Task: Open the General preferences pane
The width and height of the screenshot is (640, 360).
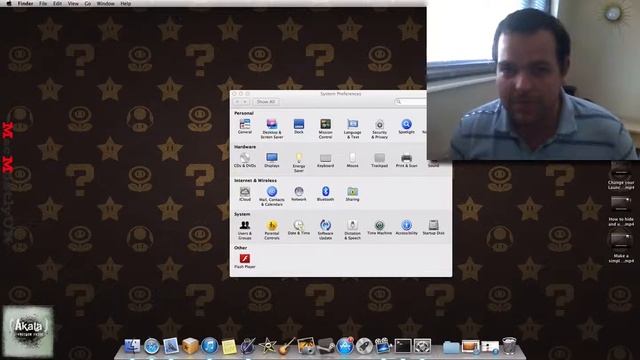Action: tap(245, 126)
